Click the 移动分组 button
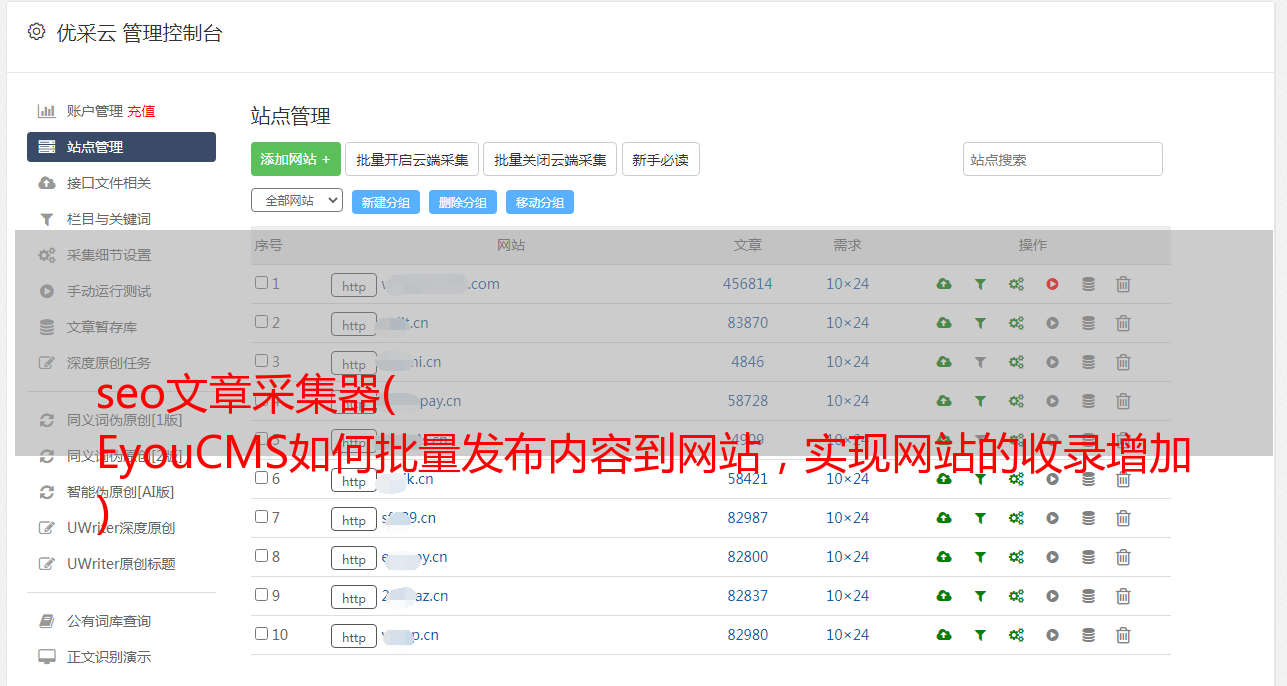This screenshot has height=686, width=1287. click(x=540, y=202)
